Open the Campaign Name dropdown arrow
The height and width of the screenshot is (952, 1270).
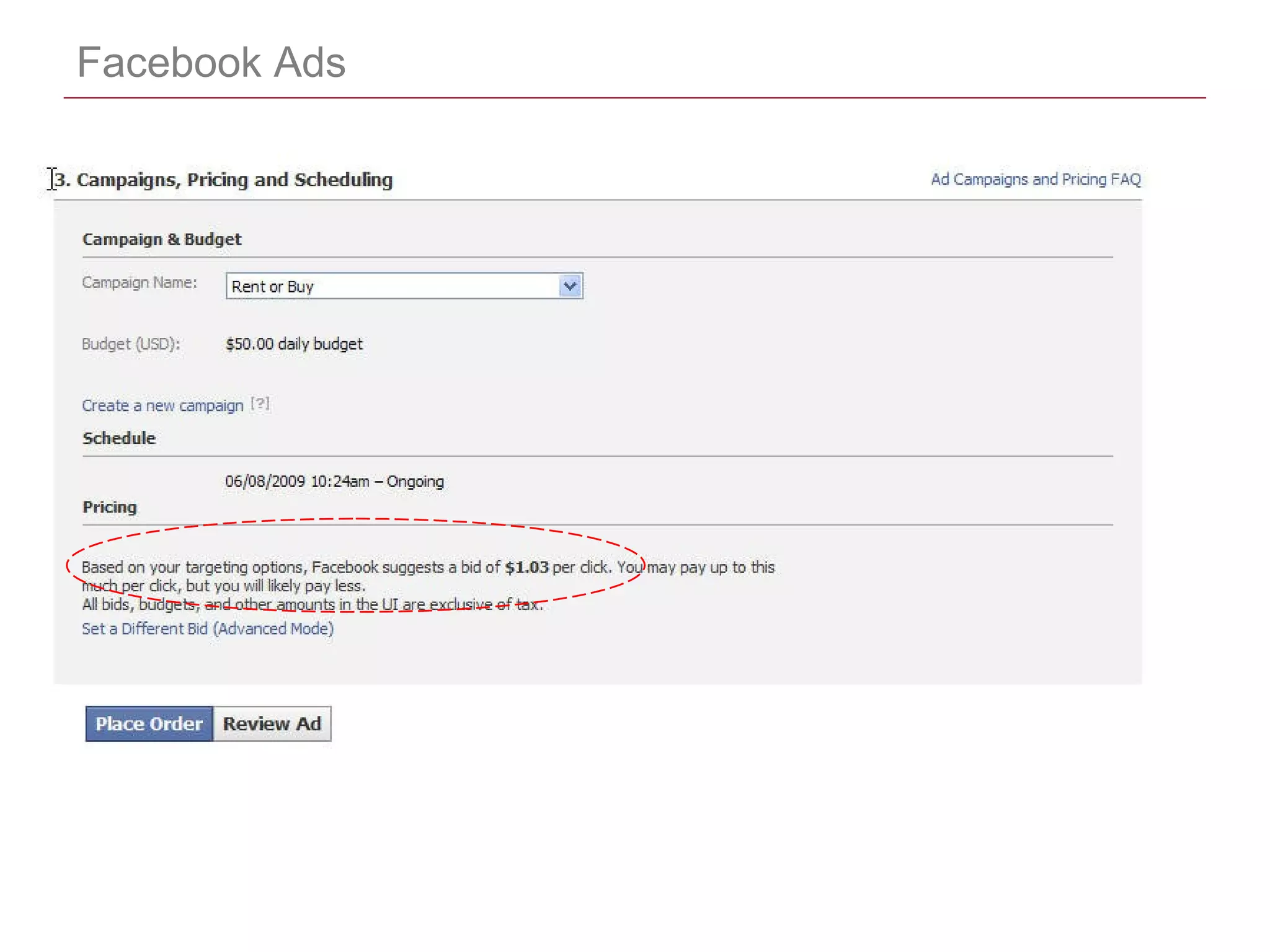tap(570, 286)
